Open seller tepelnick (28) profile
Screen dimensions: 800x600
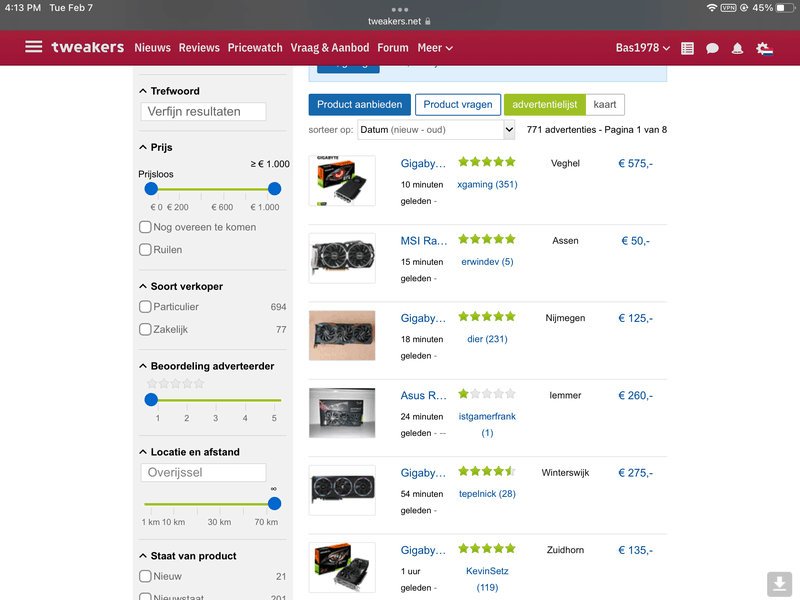pos(487,493)
